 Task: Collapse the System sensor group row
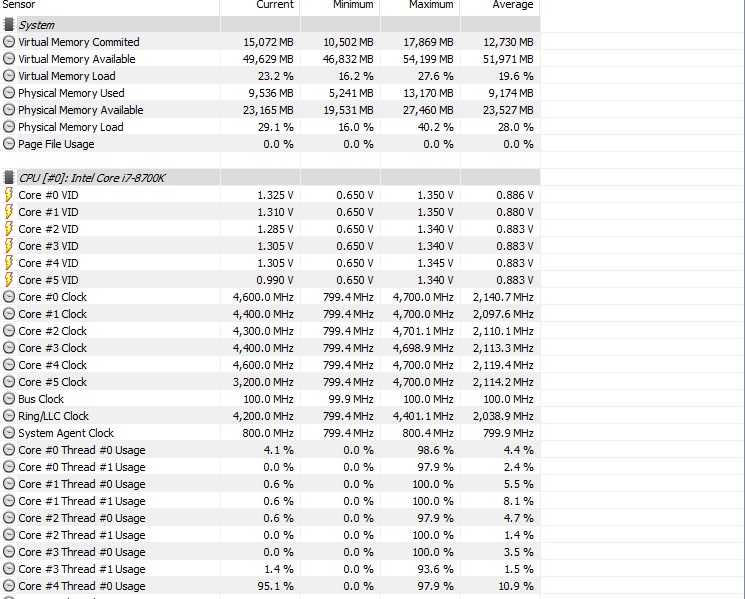pyautogui.click(x=270, y=25)
